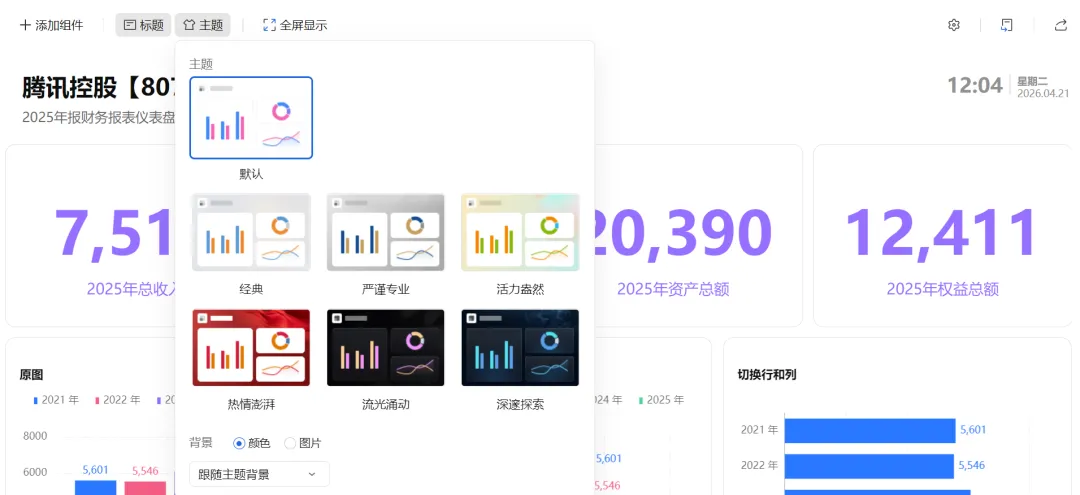Click the 2025年权益总额 label
This screenshot has height=495, width=1080.
(x=942, y=289)
